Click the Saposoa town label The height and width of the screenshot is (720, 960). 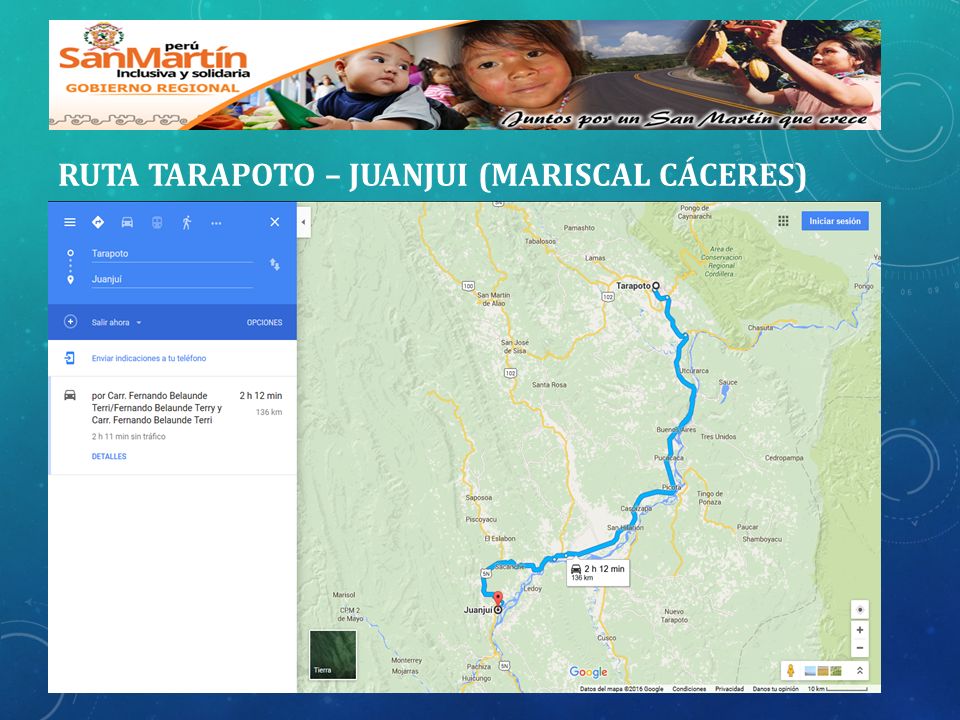click(x=479, y=498)
